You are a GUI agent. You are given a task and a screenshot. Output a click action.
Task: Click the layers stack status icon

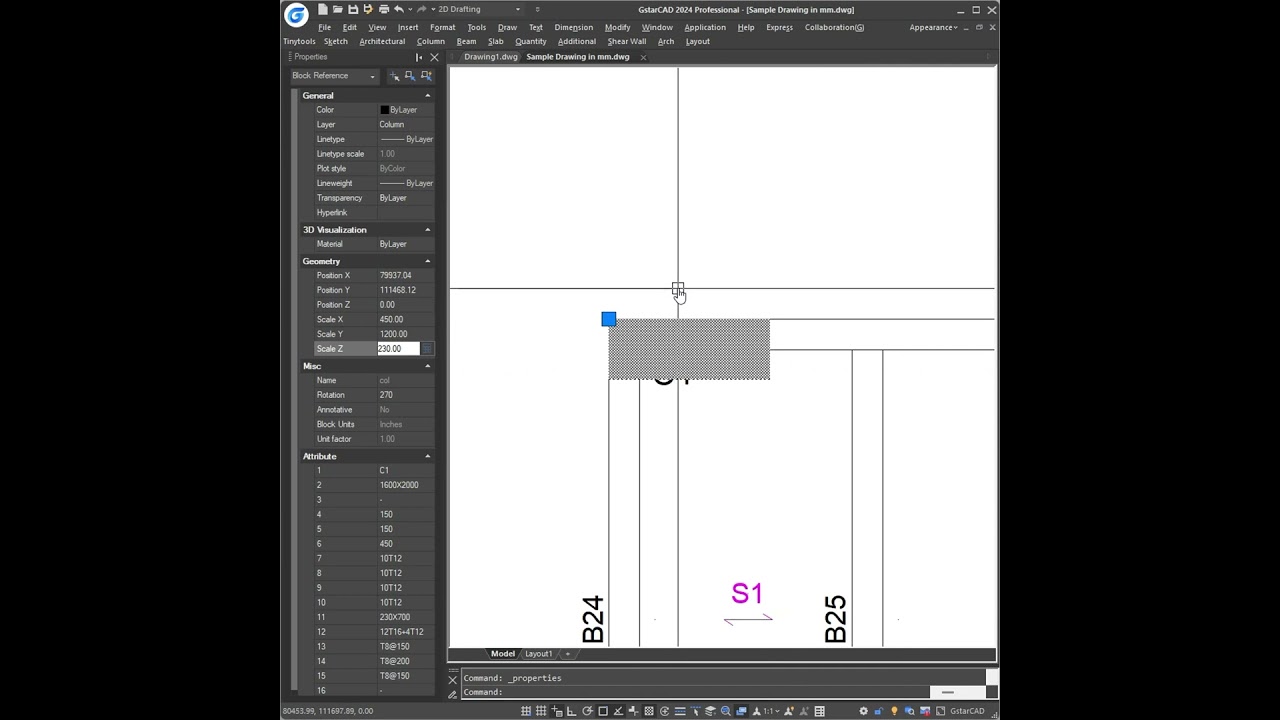pos(710,711)
